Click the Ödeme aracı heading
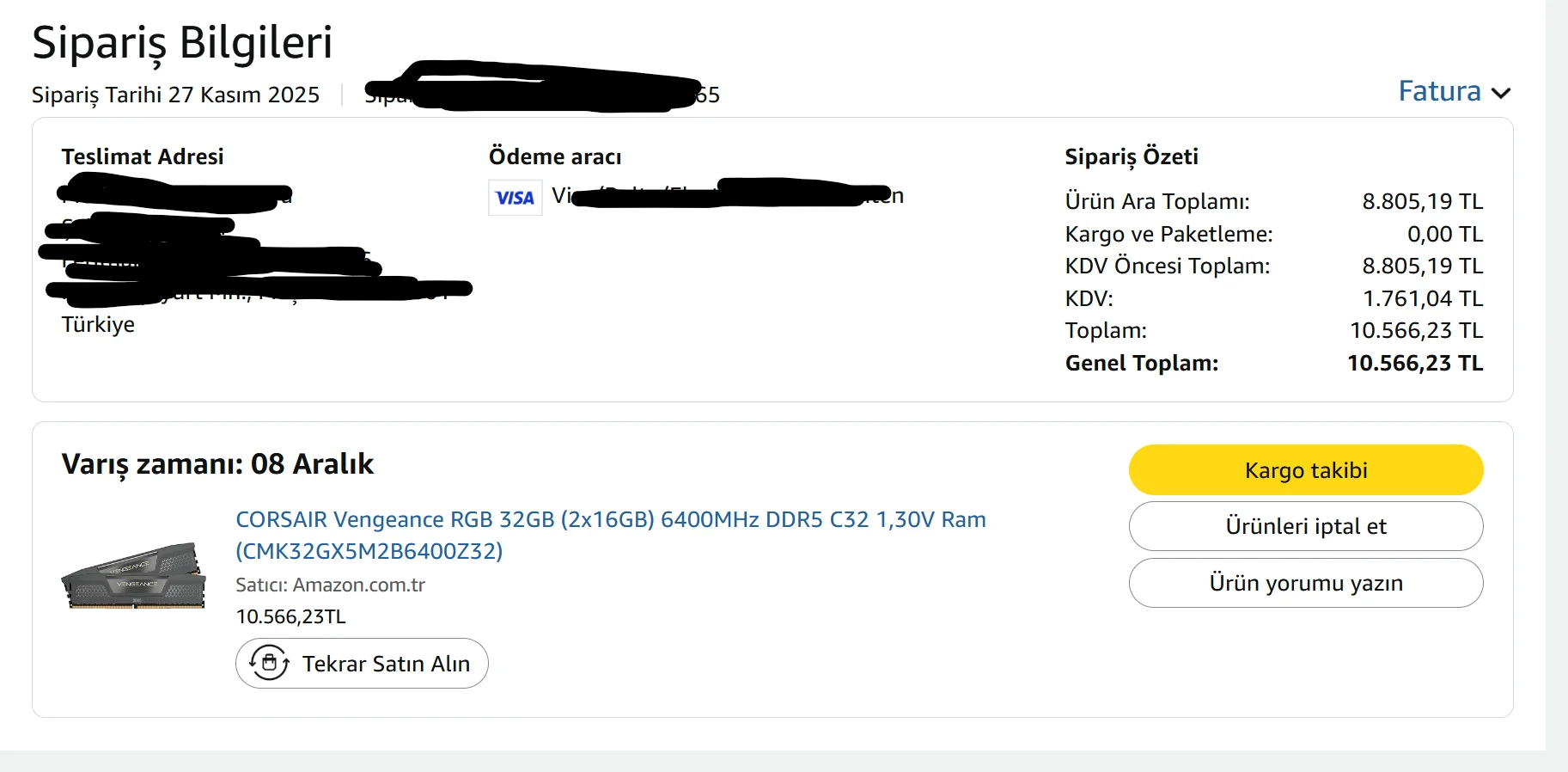This screenshot has height=772, width=1568. 554,156
